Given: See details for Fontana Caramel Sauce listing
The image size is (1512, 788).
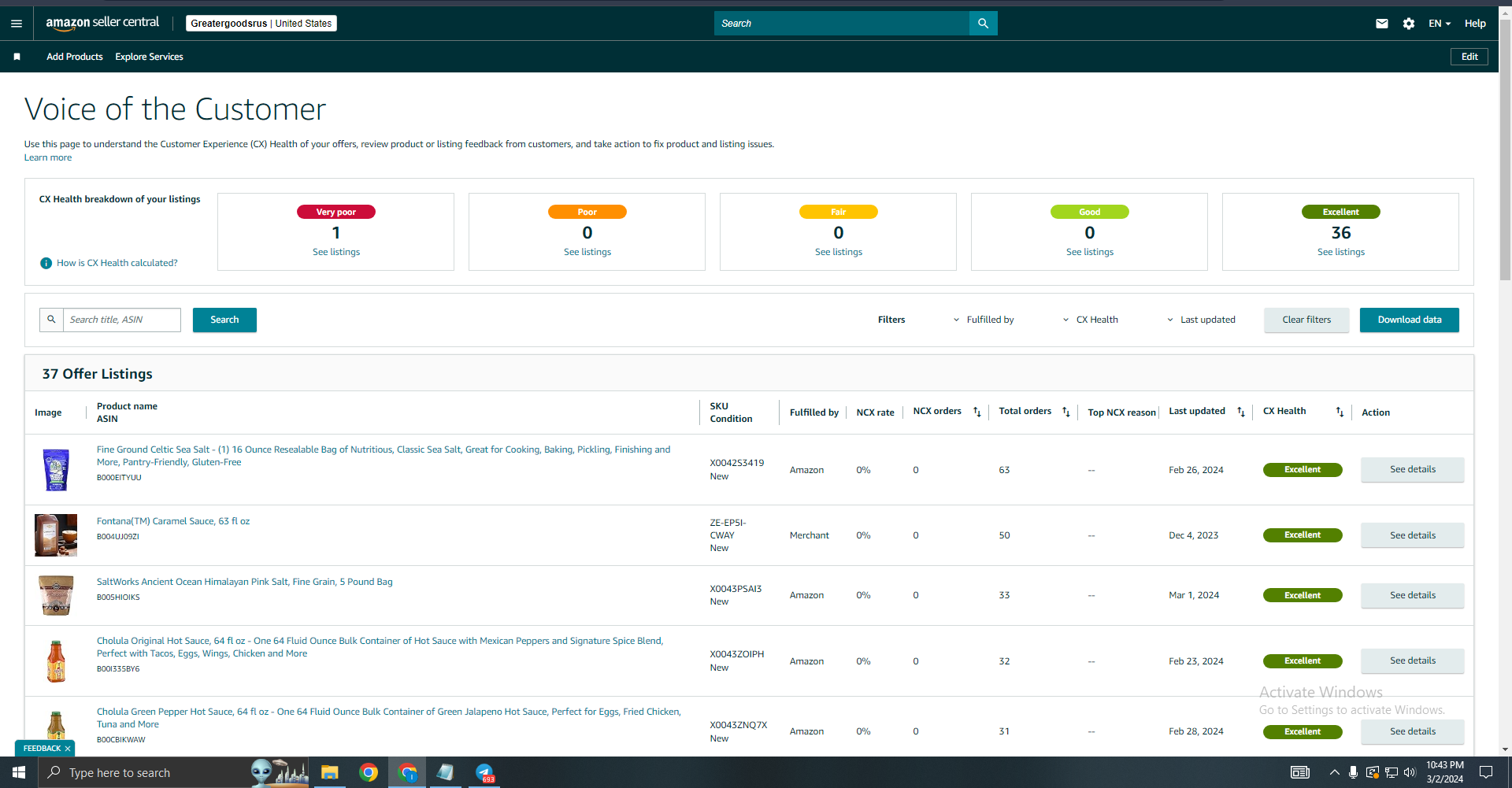Looking at the screenshot, I should 1413,535.
